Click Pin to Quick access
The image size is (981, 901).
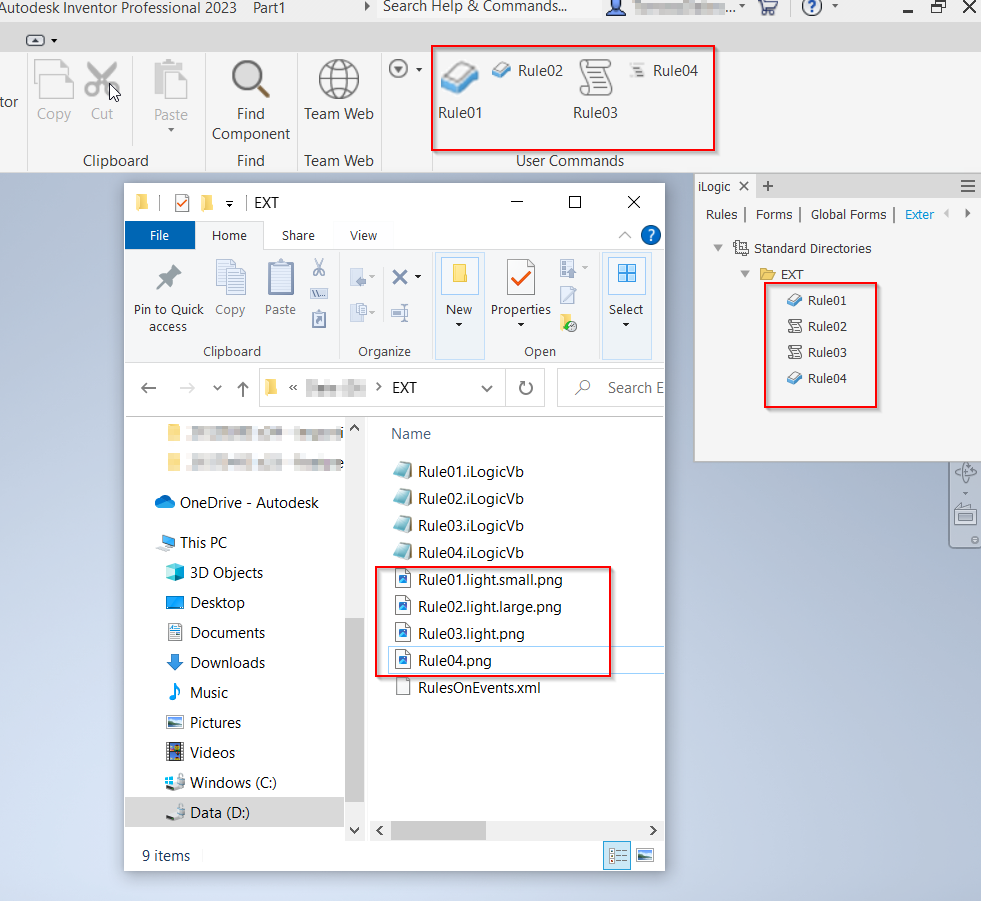(167, 290)
